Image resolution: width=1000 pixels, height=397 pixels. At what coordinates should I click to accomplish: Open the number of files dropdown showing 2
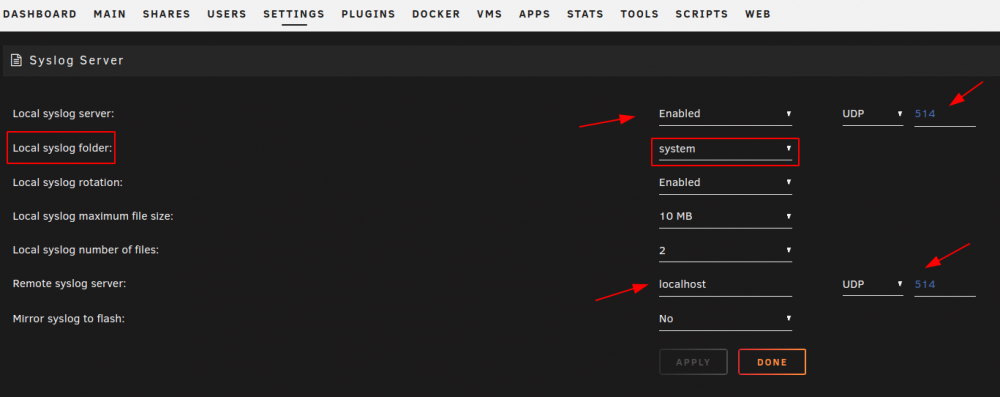(x=725, y=251)
